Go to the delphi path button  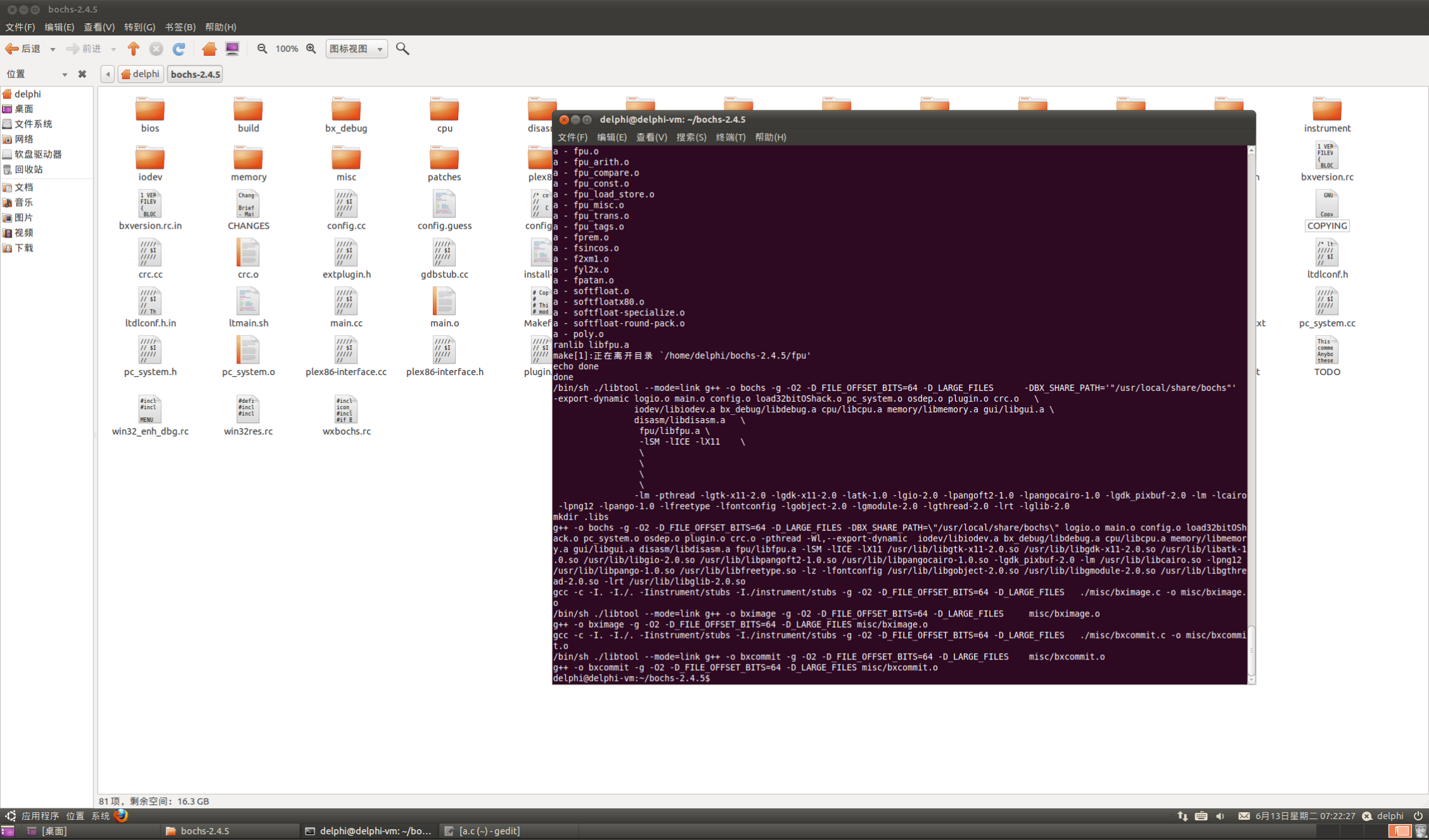tap(141, 74)
